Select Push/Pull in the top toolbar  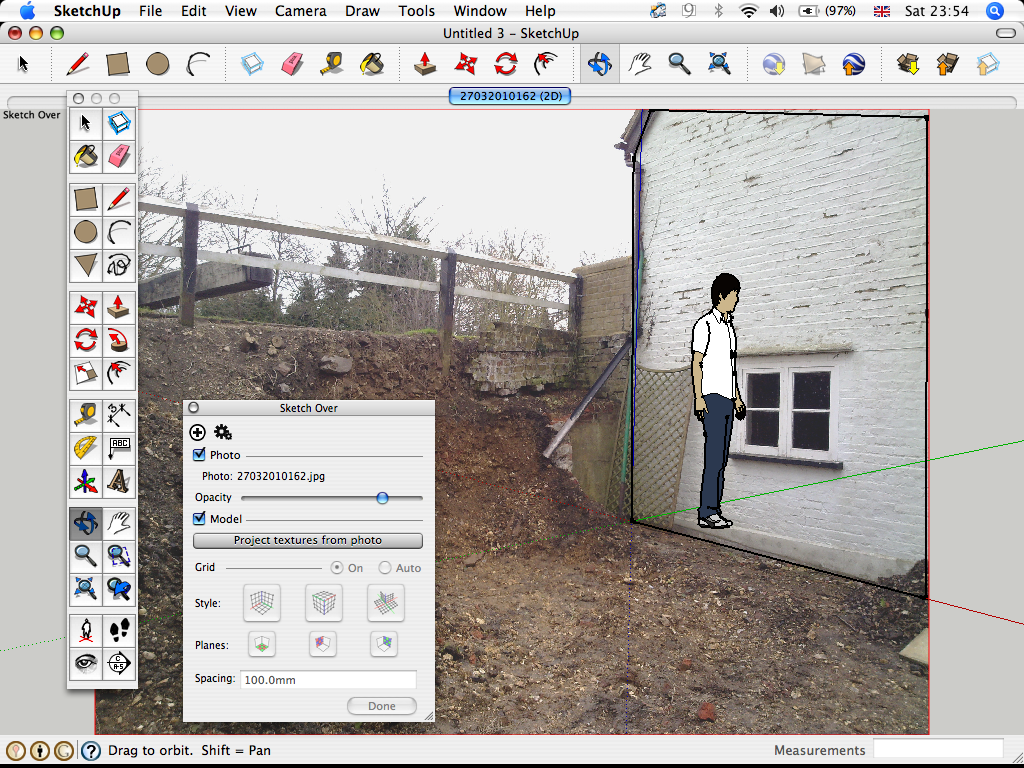click(x=426, y=64)
